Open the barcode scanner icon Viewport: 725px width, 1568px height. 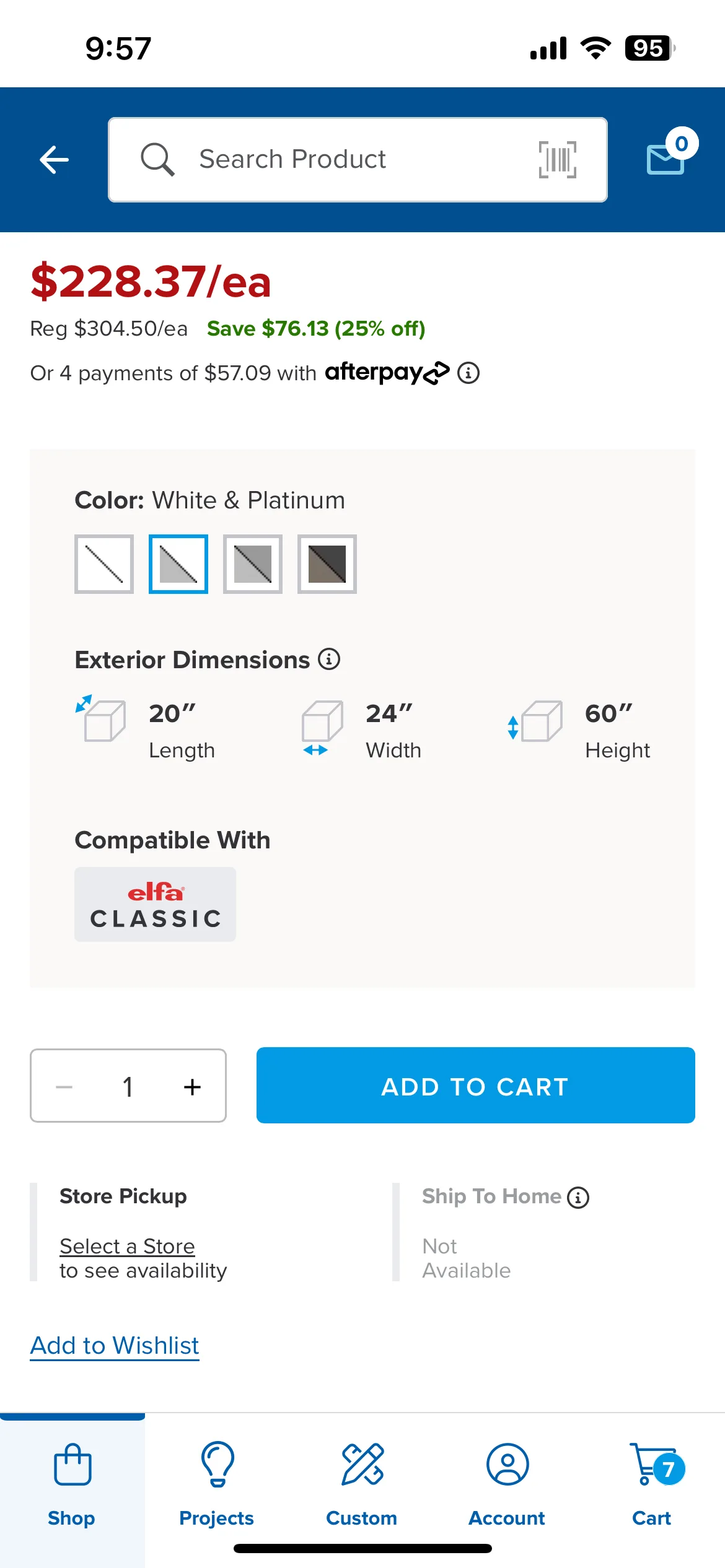coord(557,159)
